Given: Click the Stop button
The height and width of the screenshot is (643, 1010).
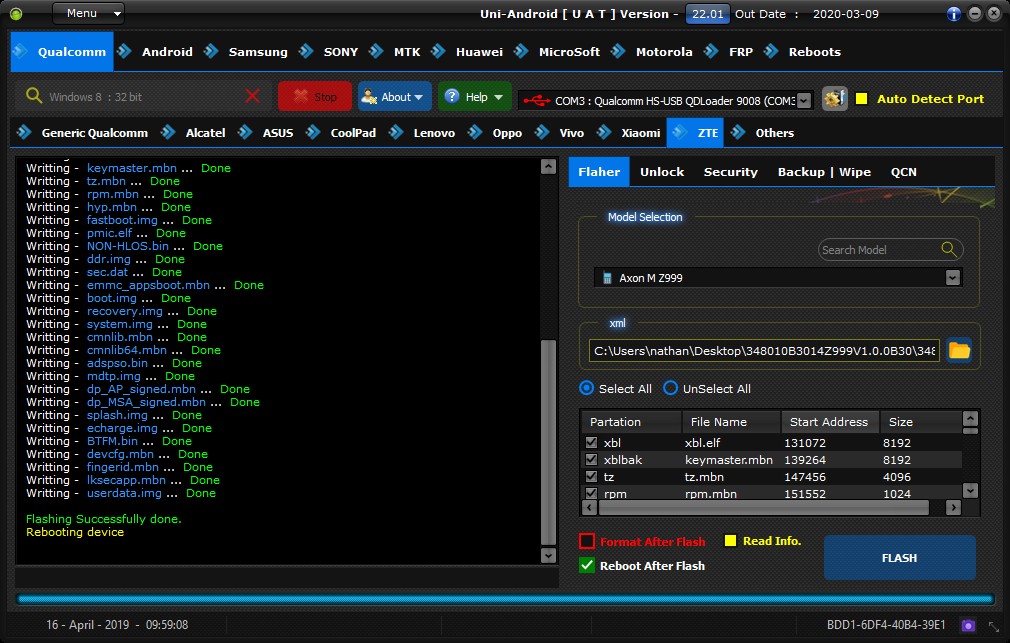Looking at the screenshot, I should (315, 97).
